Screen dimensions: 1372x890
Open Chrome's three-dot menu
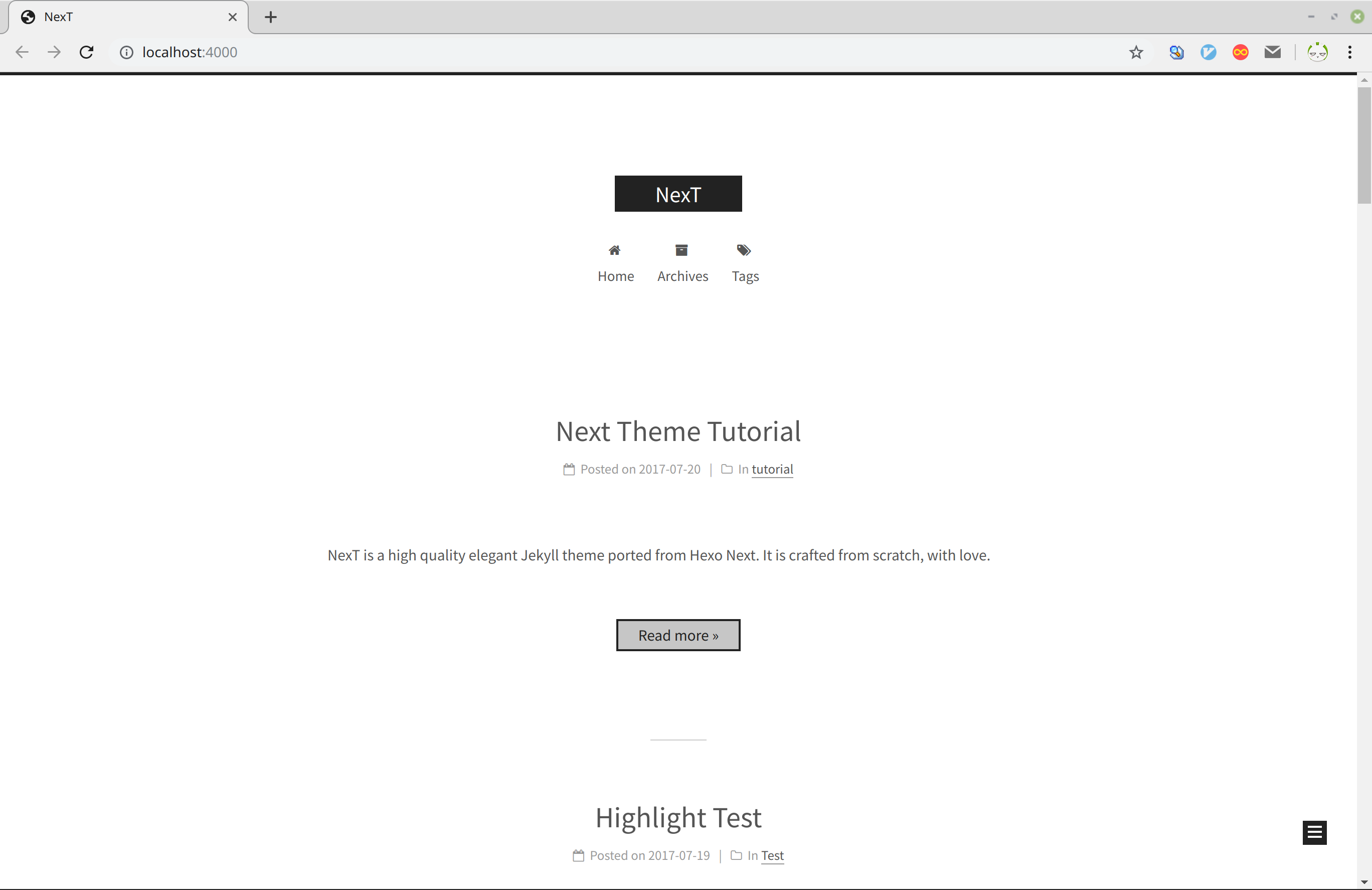pyautogui.click(x=1349, y=53)
